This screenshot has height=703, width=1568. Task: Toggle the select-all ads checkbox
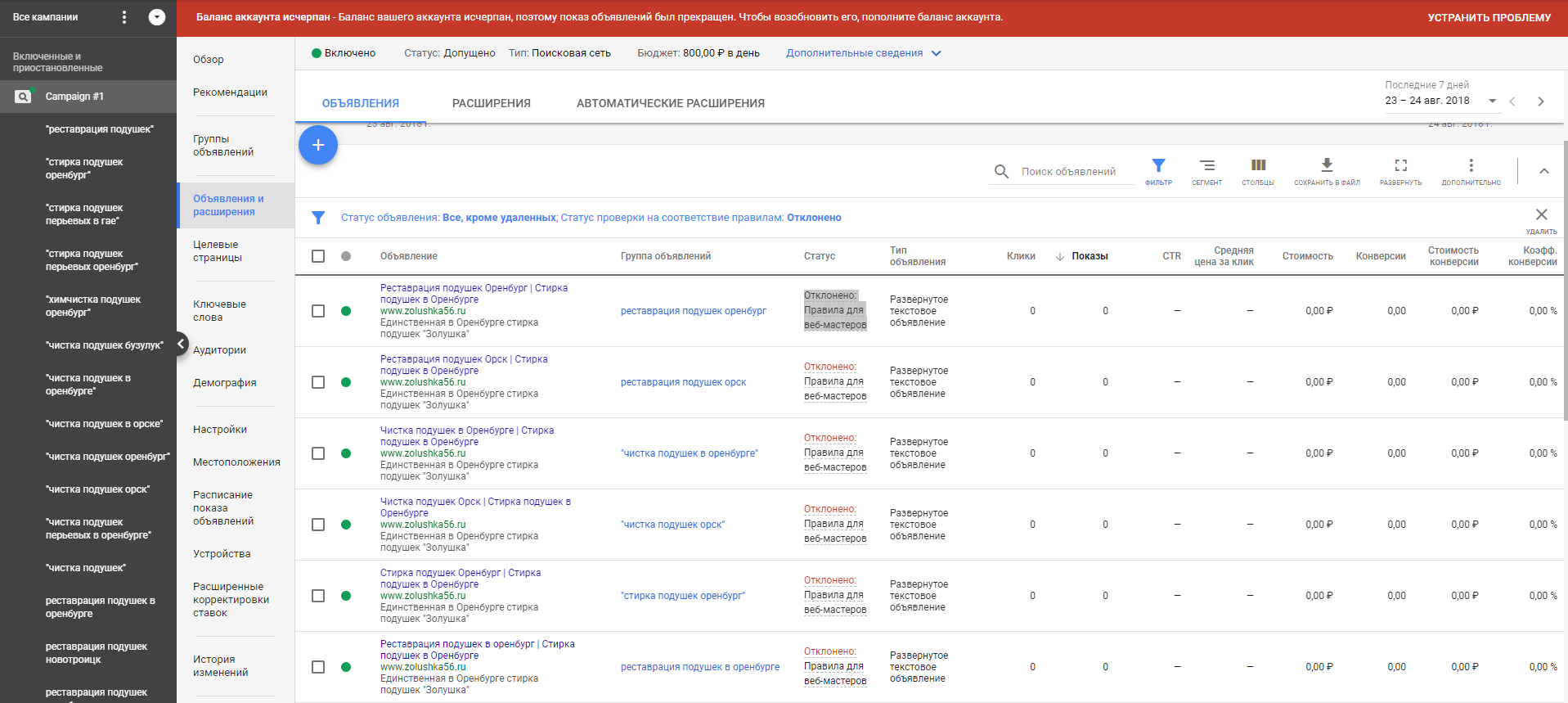(318, 256)
